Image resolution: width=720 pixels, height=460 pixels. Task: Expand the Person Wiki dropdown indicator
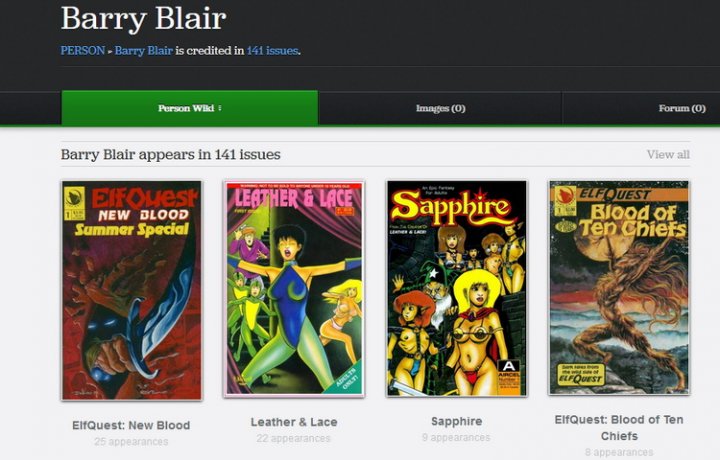220,108
